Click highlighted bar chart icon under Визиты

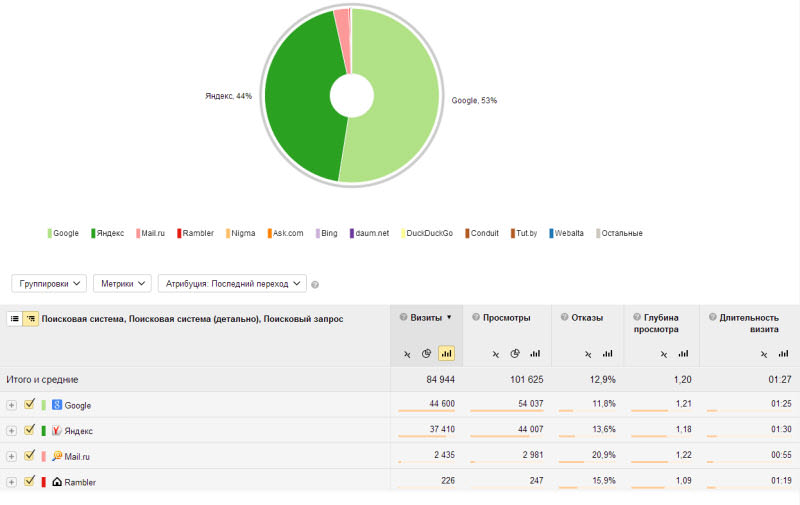pyautogui.click(x=446, y=353)
